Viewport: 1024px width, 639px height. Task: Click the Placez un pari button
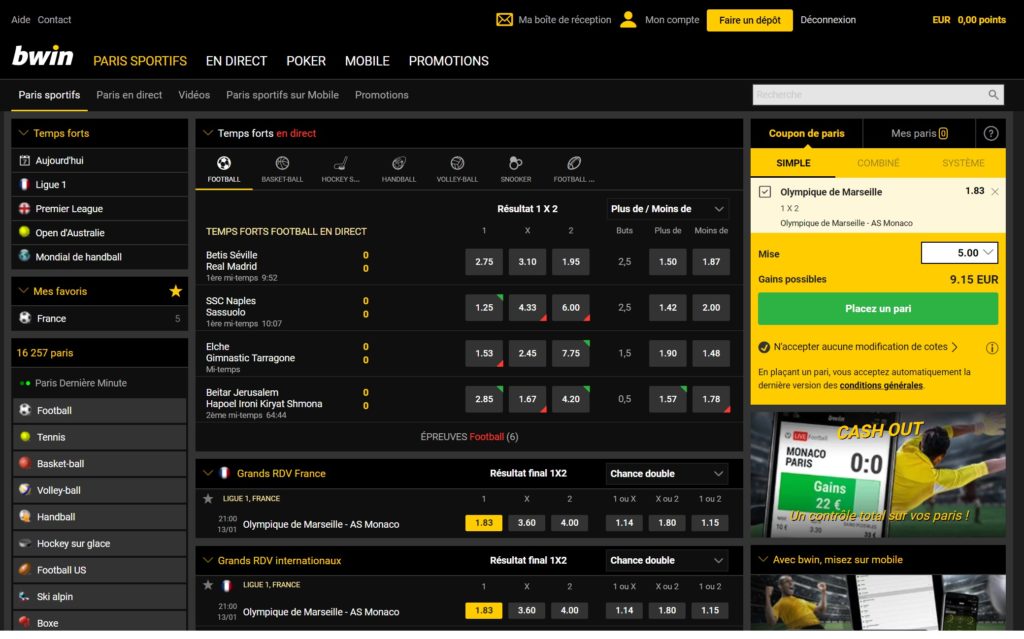[878, 308]
